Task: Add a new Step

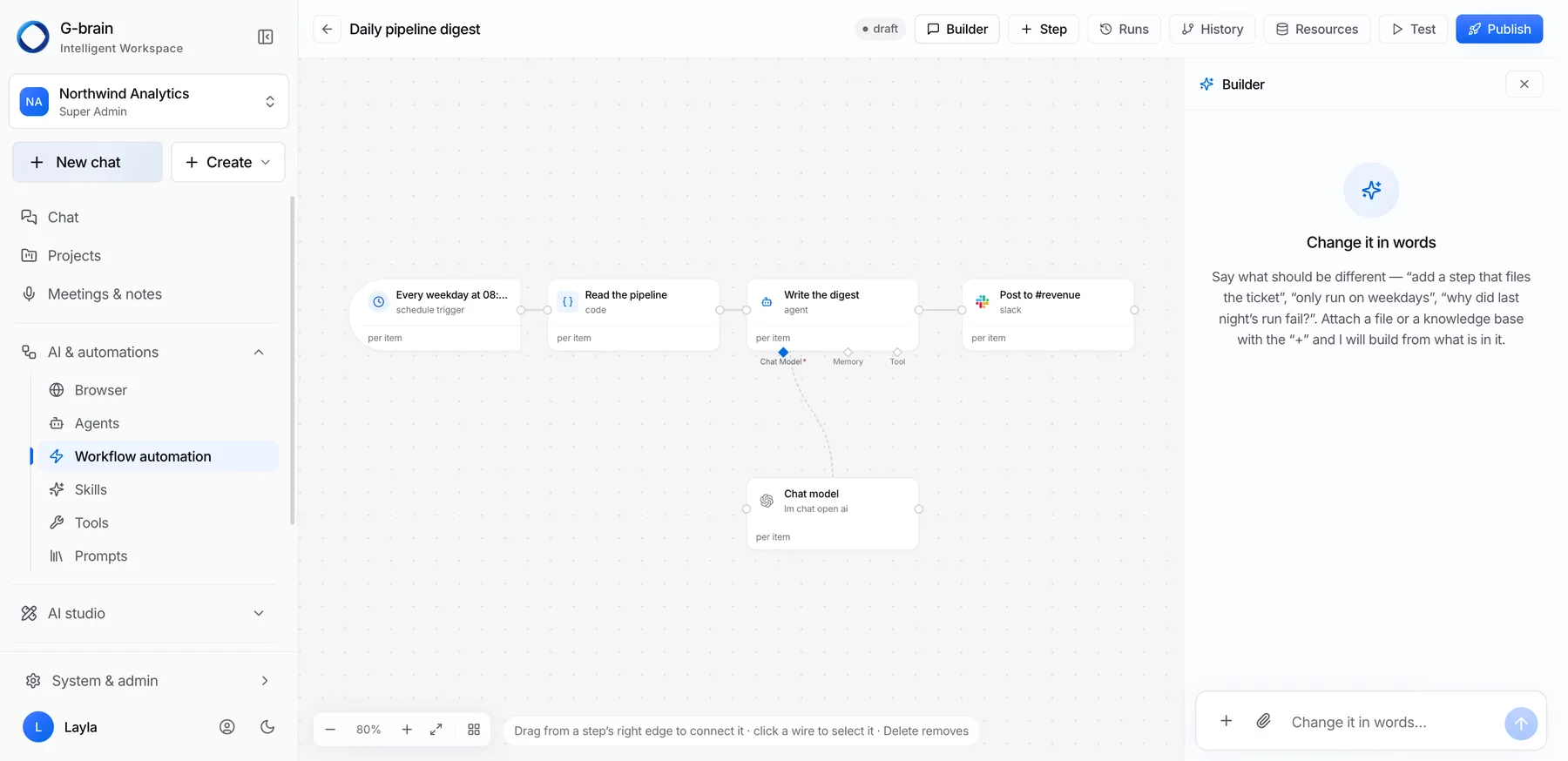Action: tap(1044, 29)
